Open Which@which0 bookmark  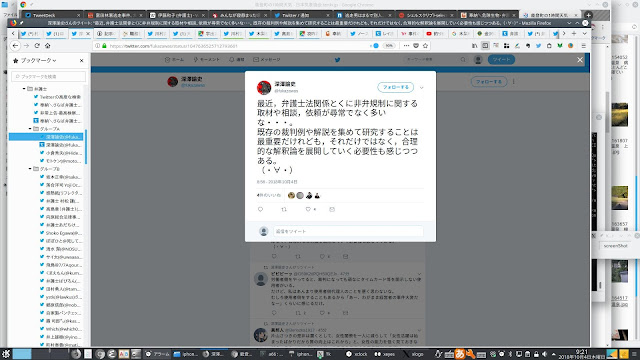[60, 329]
